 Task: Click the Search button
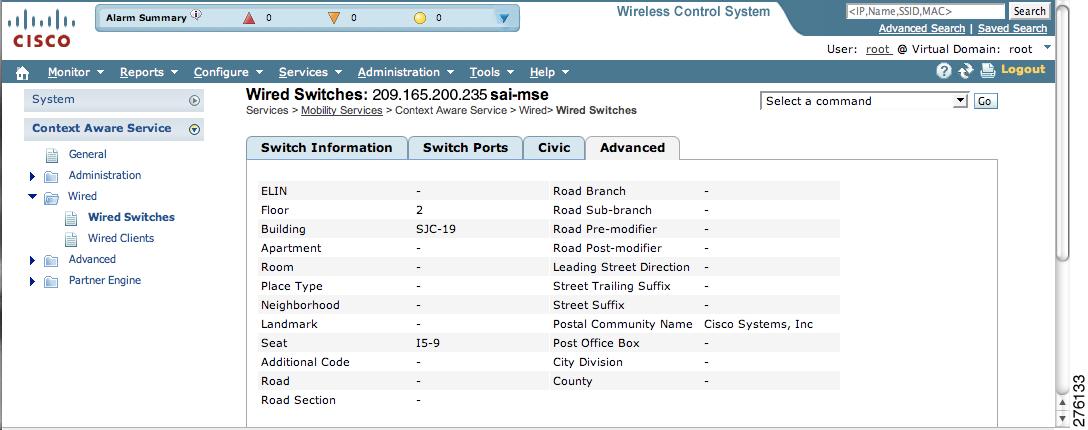pos(1029,11)
